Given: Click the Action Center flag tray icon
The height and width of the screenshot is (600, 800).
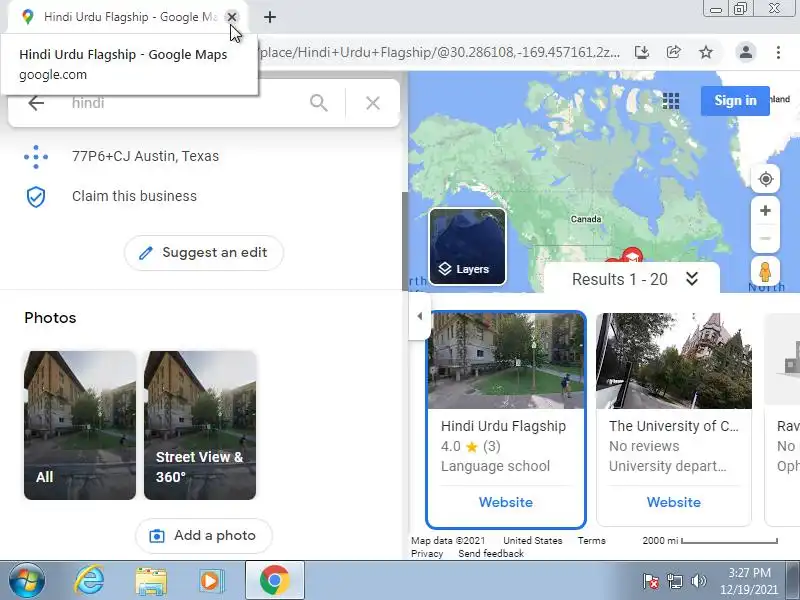Looking at the screenshot, I should 651,581.
